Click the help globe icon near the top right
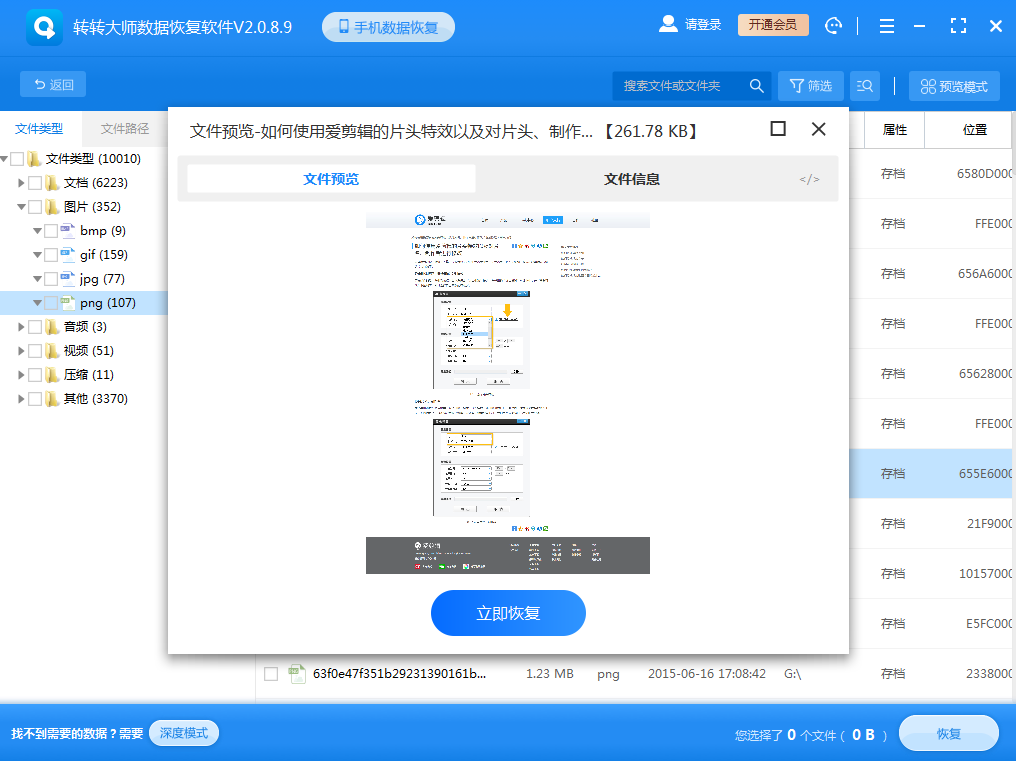 point(833,25)
